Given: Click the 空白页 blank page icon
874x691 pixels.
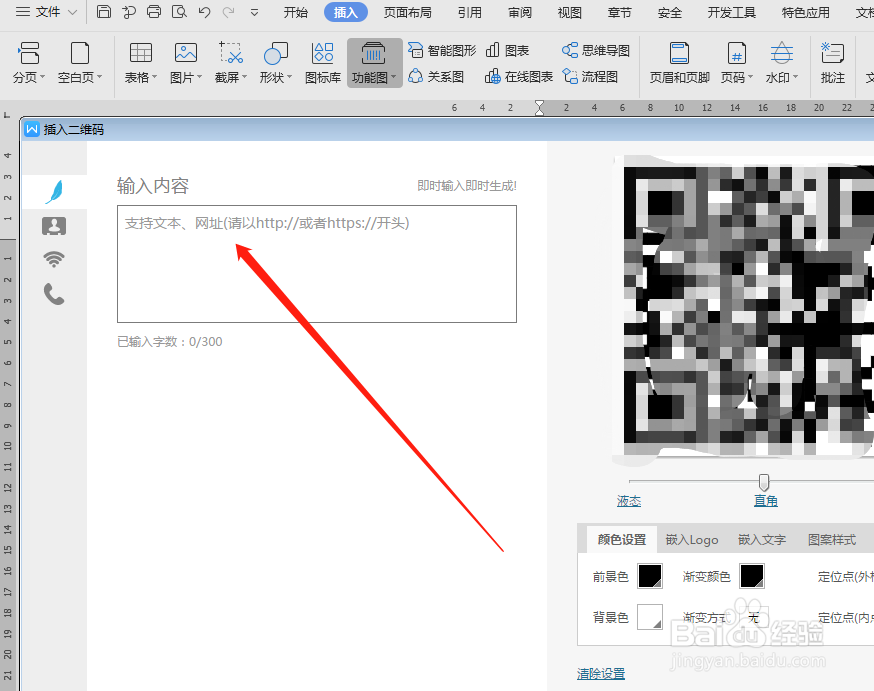Looking at the screenshot, I should pyautogui.click(x=80, y=53).
